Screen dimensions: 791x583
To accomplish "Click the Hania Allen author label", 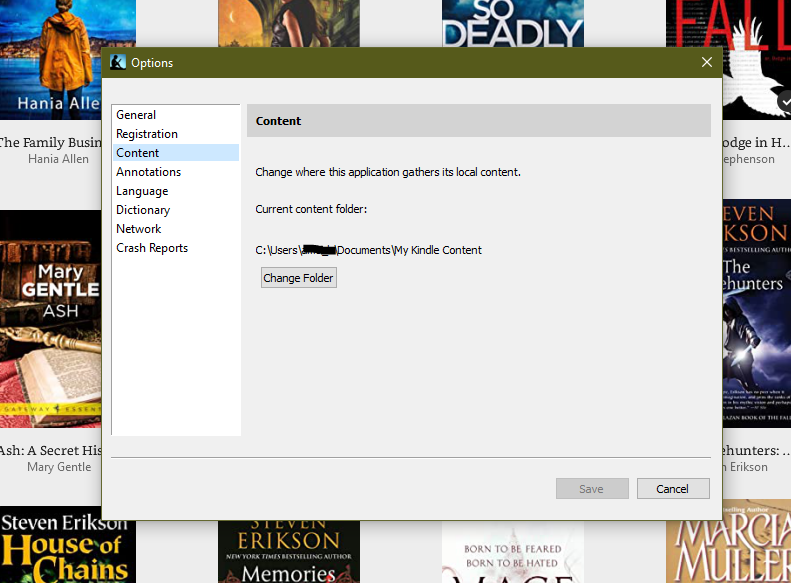I will (58, 159).
